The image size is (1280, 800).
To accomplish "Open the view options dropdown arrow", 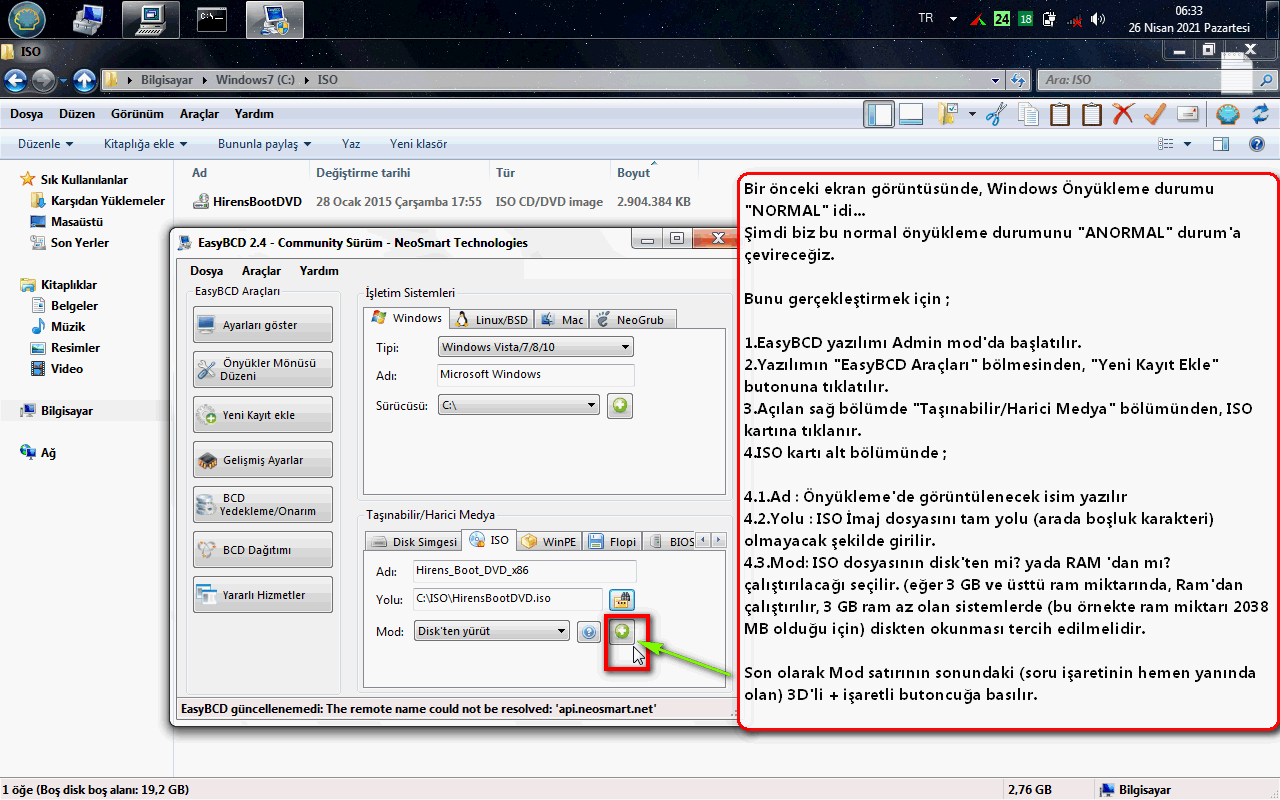I will [1188, 144].
